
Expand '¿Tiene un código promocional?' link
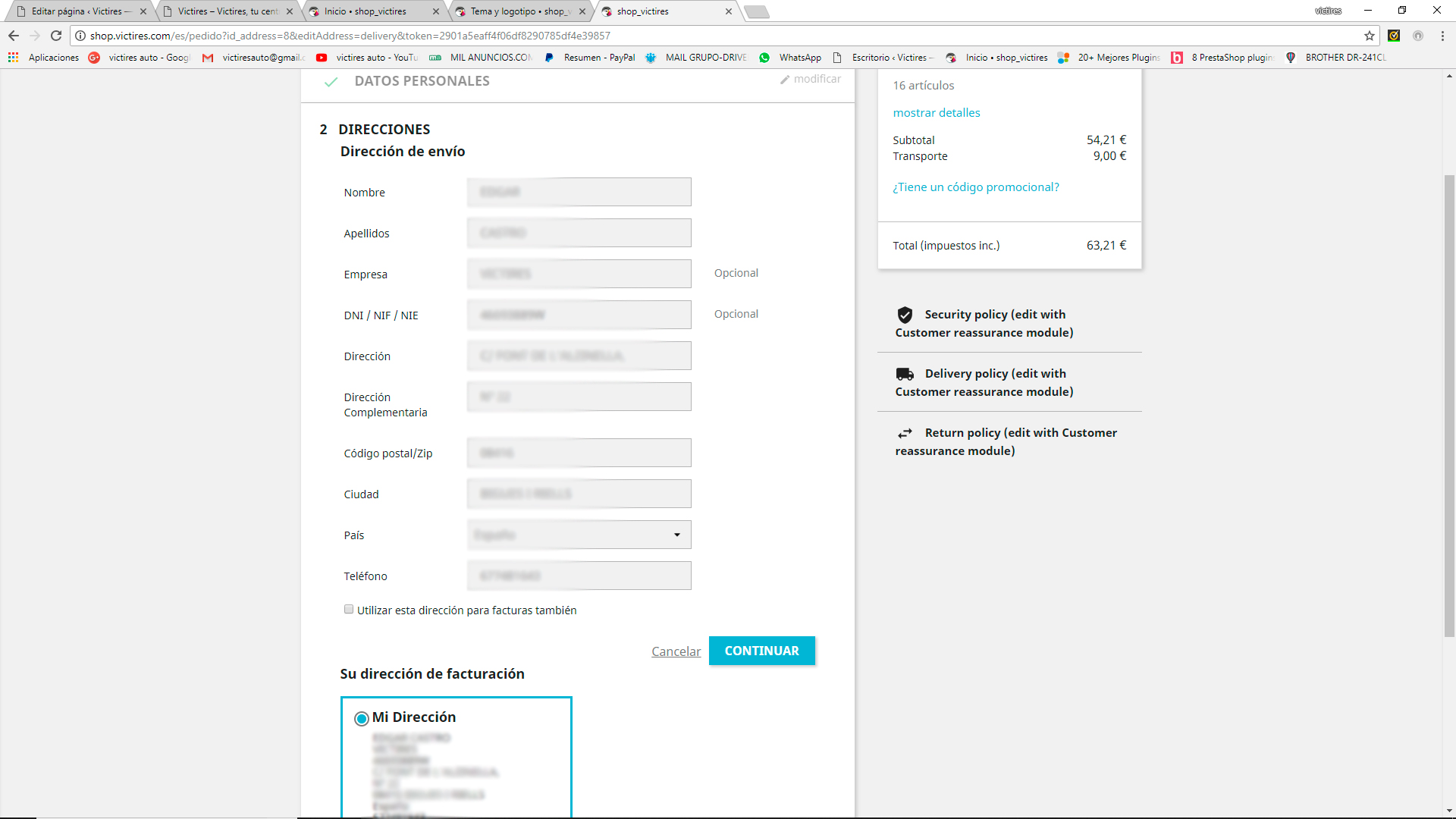(975, 187)
